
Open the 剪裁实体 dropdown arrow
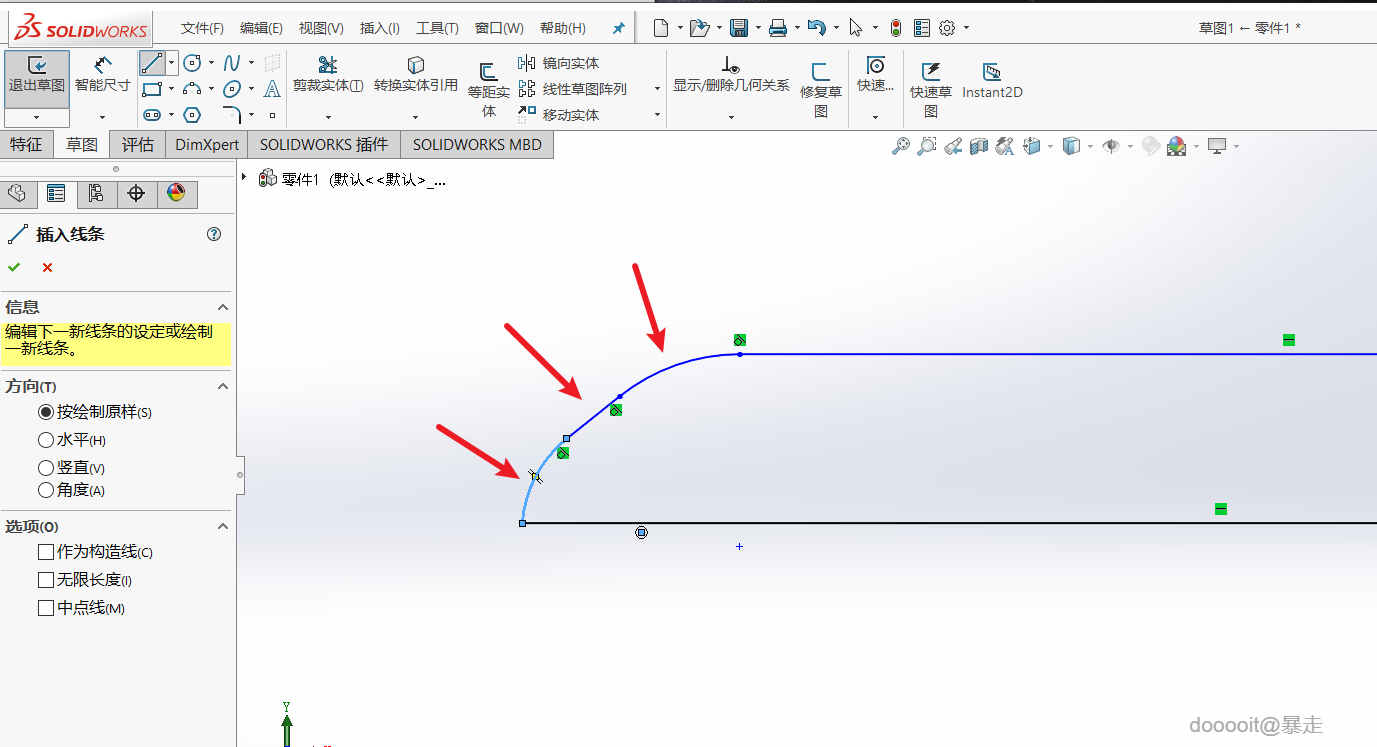coord(327,117)
